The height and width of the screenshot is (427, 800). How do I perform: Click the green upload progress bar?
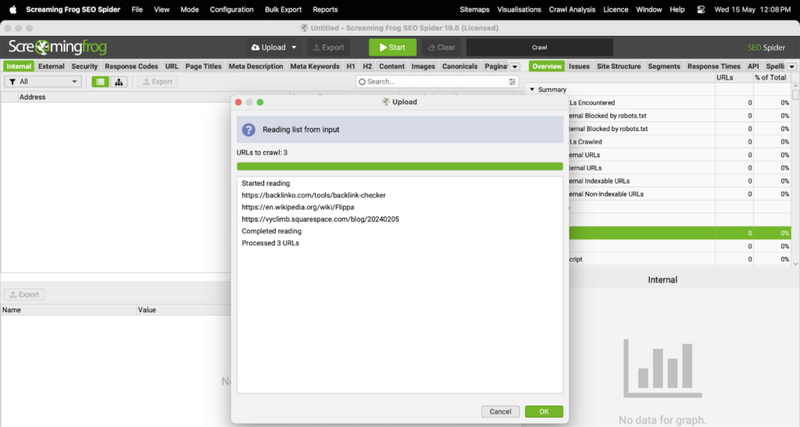point(399,167)
